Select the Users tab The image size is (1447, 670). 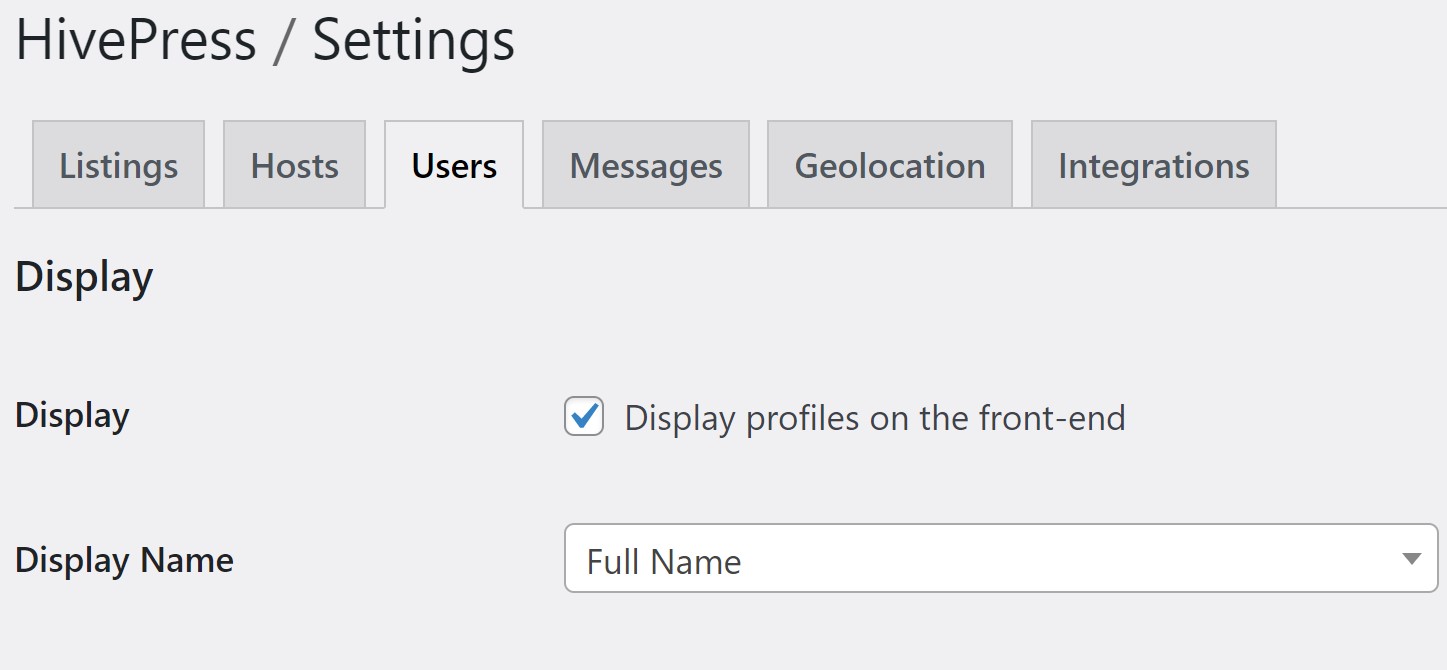click(x=454, y=165)
